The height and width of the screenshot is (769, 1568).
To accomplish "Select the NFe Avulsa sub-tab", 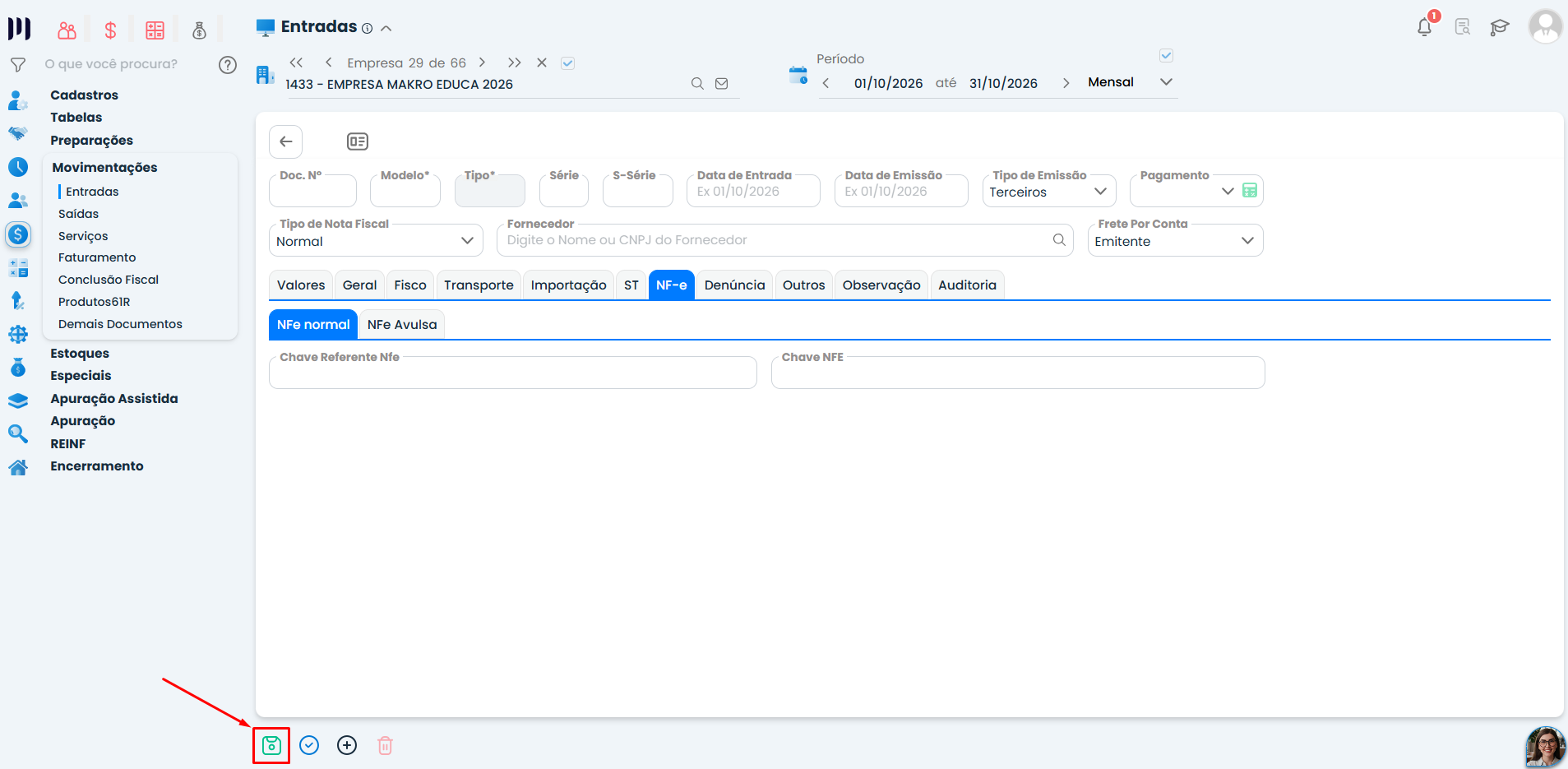I will [402, 324].
